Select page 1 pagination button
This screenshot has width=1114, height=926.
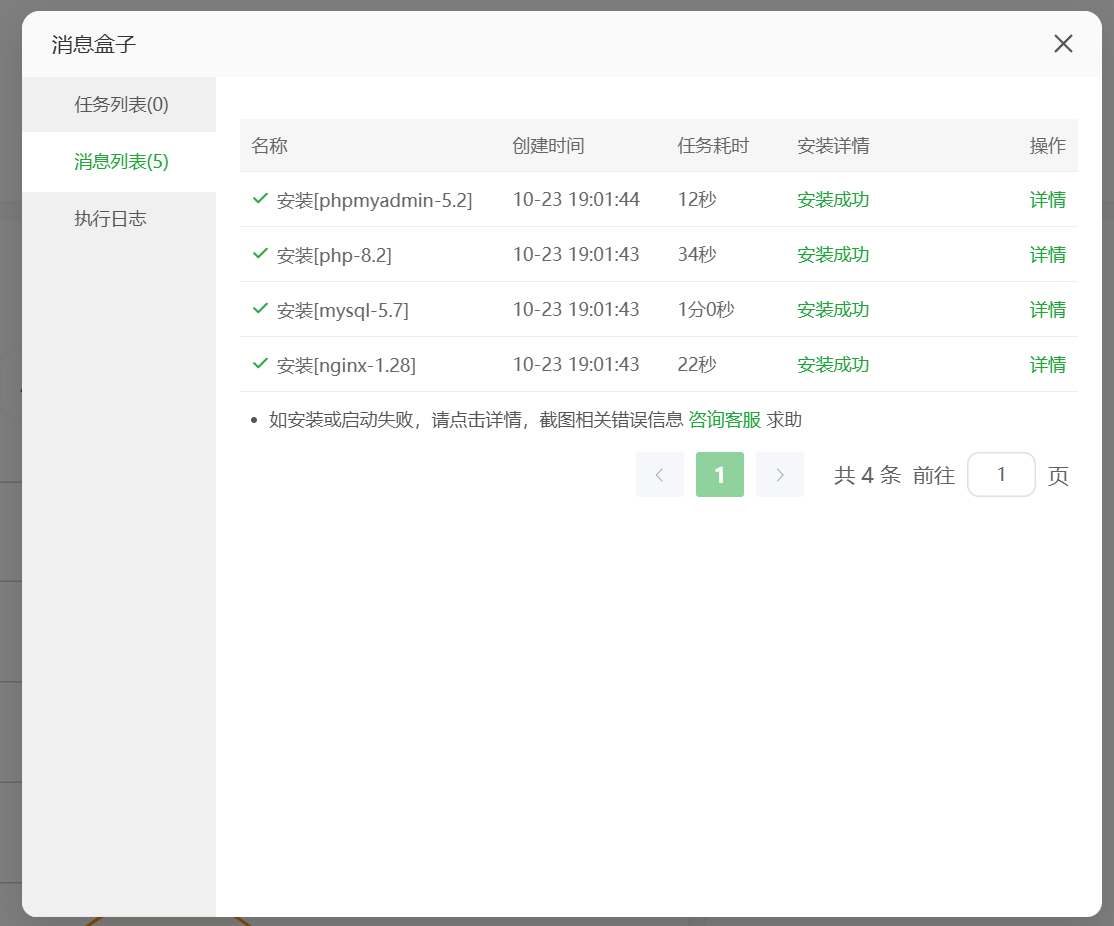tap(720, 475)
